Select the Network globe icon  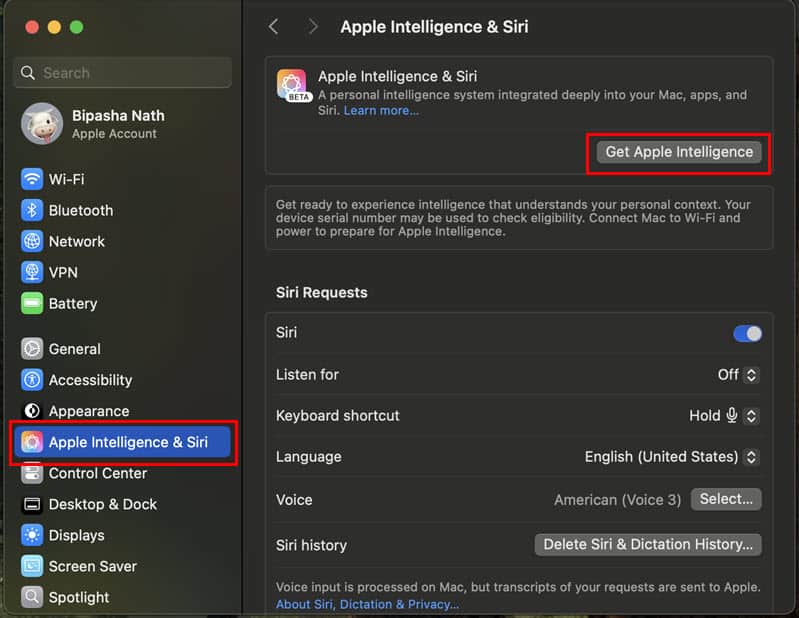32,241
